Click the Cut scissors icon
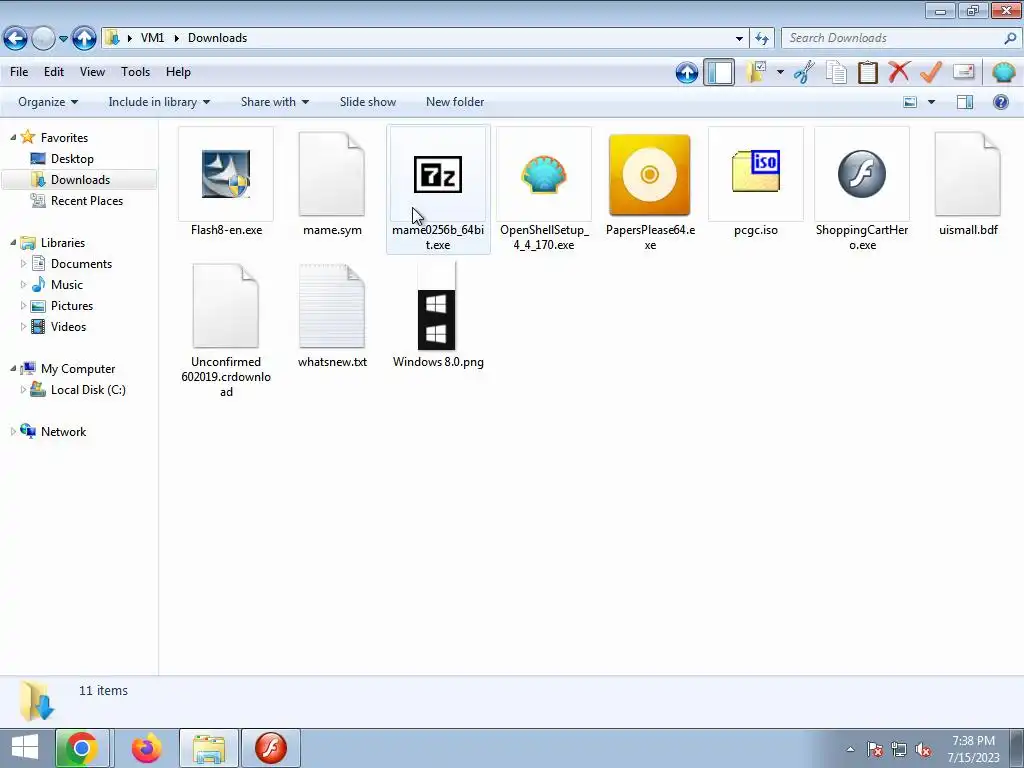 click(804, 72)
